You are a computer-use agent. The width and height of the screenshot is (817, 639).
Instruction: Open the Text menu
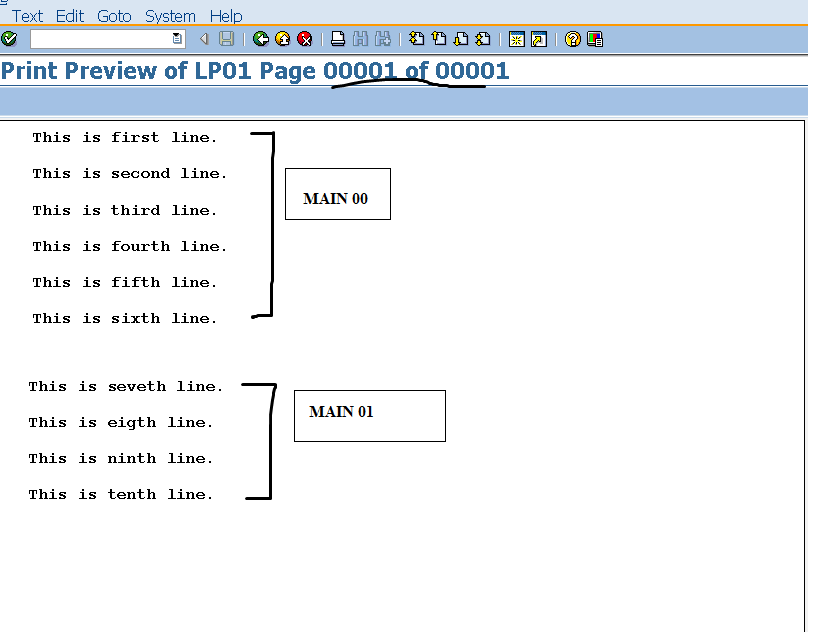click(26, 16)
